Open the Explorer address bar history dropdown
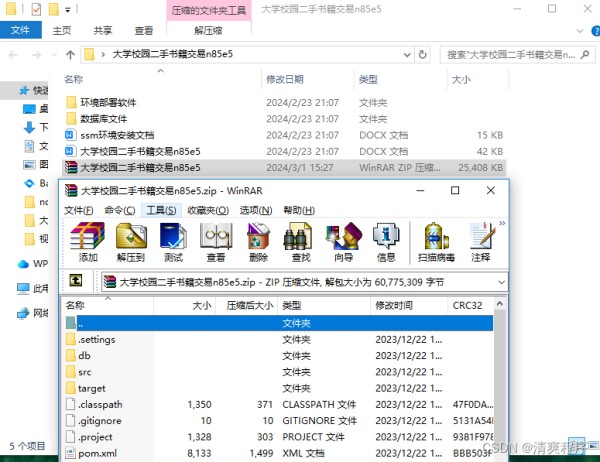The image size is (600, 462). coord(407,55)
